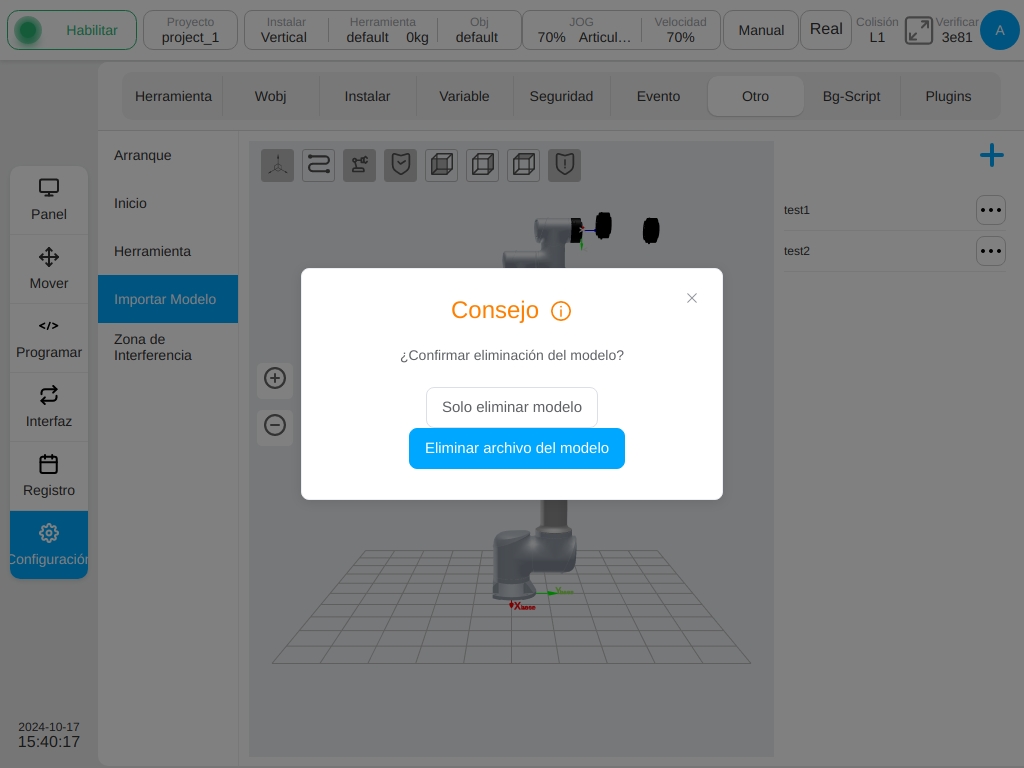Switch to the Plugins tab
This screenshot has width=1024, height=768.
click(948, 96)
